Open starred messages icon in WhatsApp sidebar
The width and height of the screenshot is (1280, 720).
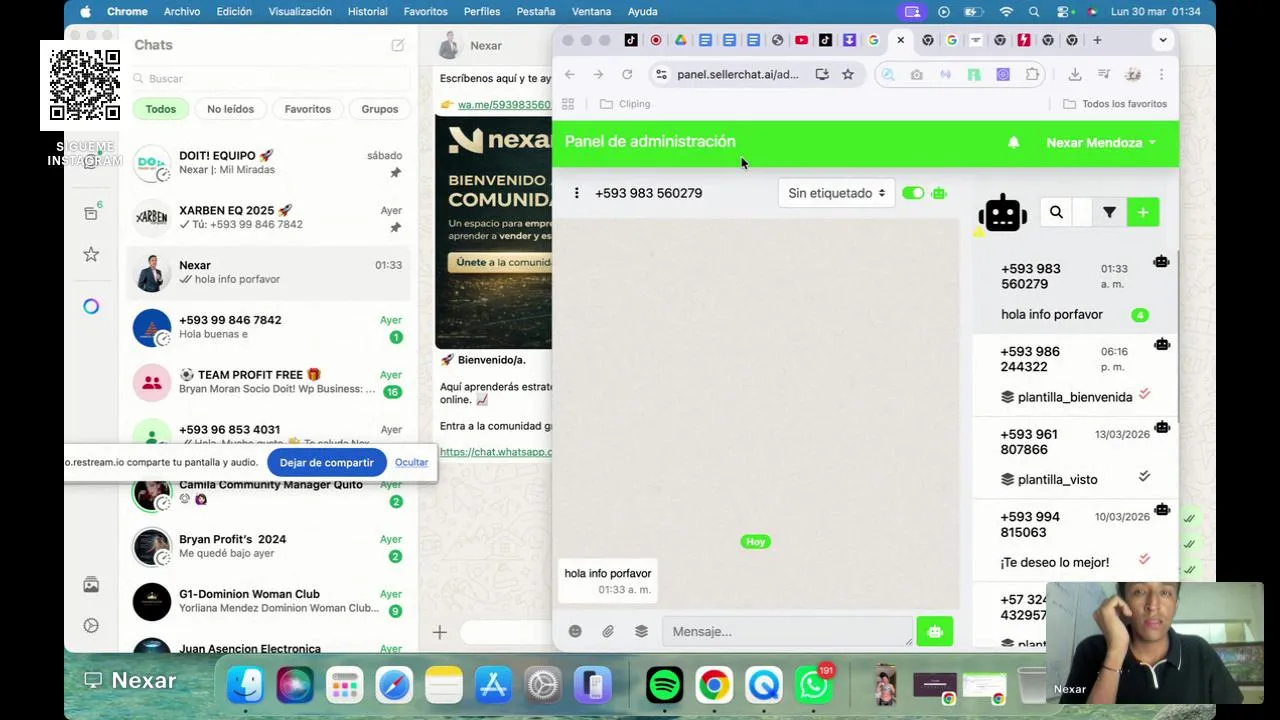pos(91,254)
